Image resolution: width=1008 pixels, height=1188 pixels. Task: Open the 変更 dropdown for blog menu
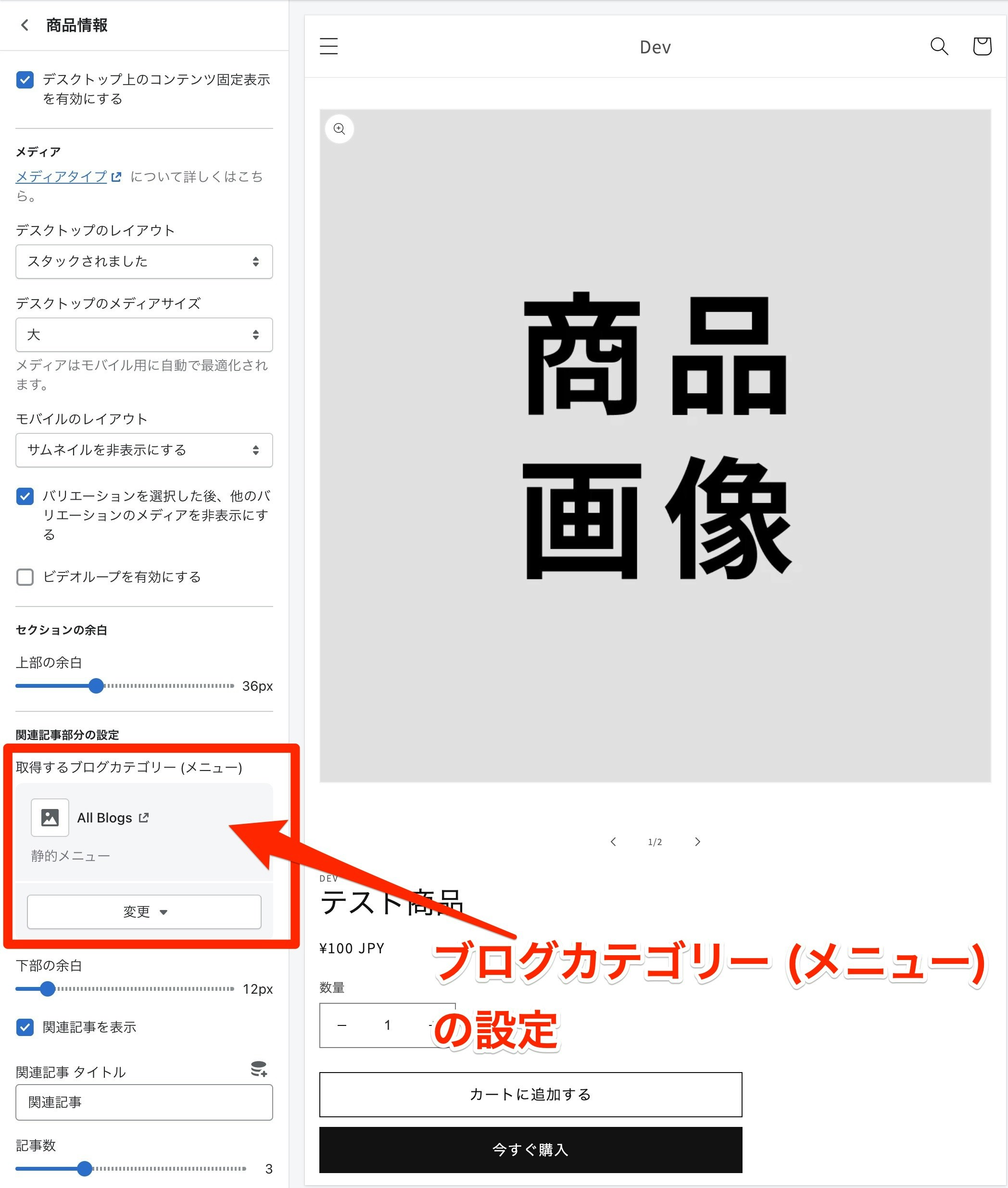click(x=144, y=912)
